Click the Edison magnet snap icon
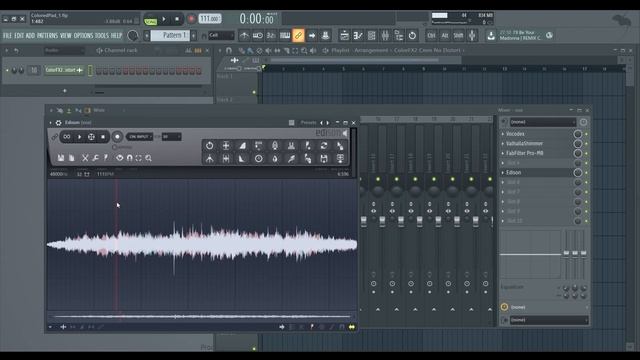This screenshot has height=360, width=640. 129,158
